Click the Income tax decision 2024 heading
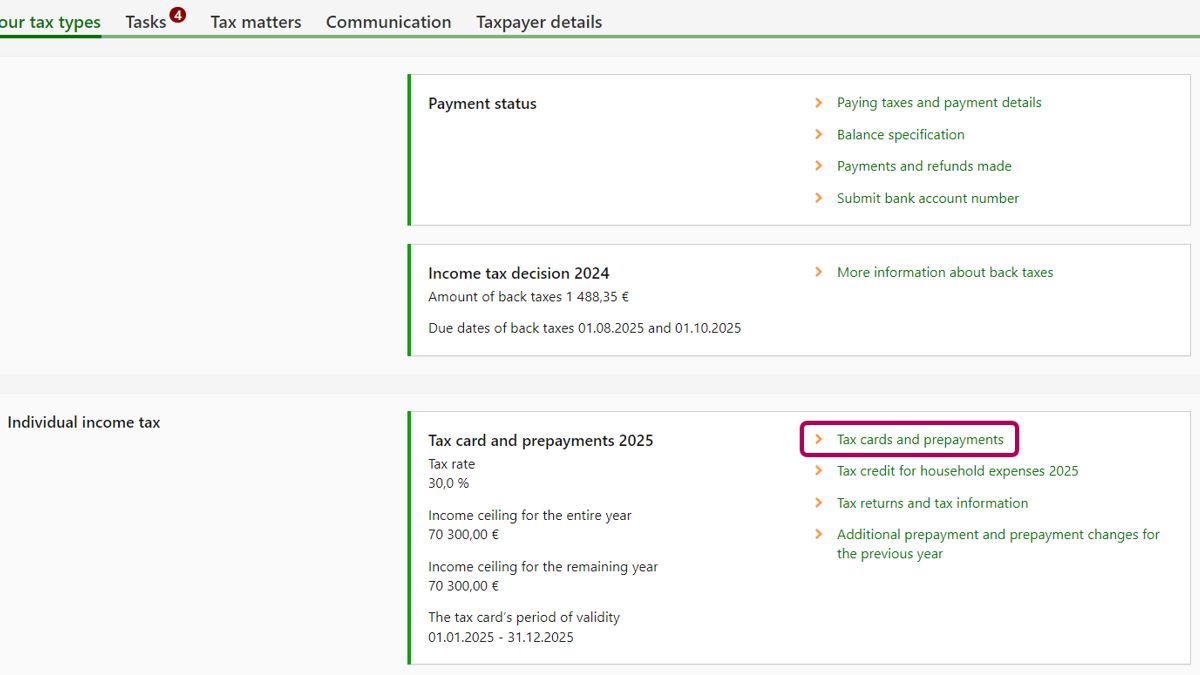The image size is (1200, 675). coord(518,273)
